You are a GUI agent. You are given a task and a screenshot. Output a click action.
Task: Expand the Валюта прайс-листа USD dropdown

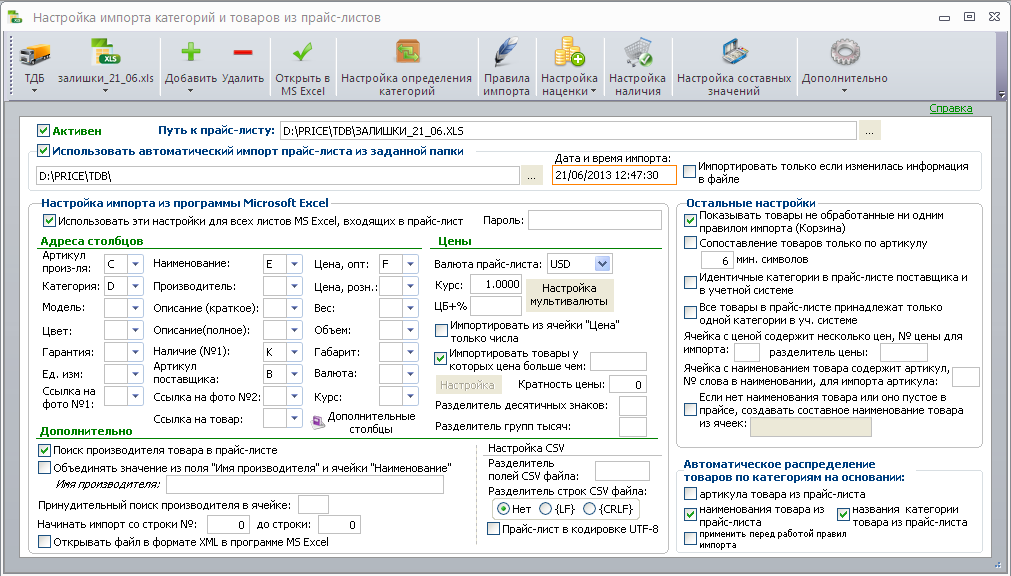(602, 264)
